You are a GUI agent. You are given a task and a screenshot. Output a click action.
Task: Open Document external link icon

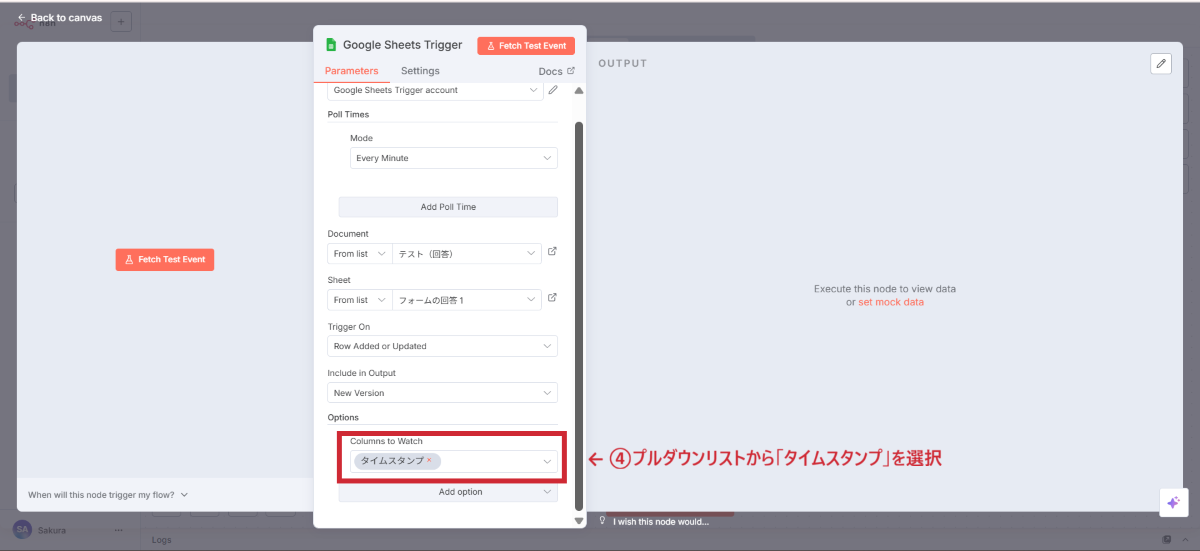[x=552, y=252]
